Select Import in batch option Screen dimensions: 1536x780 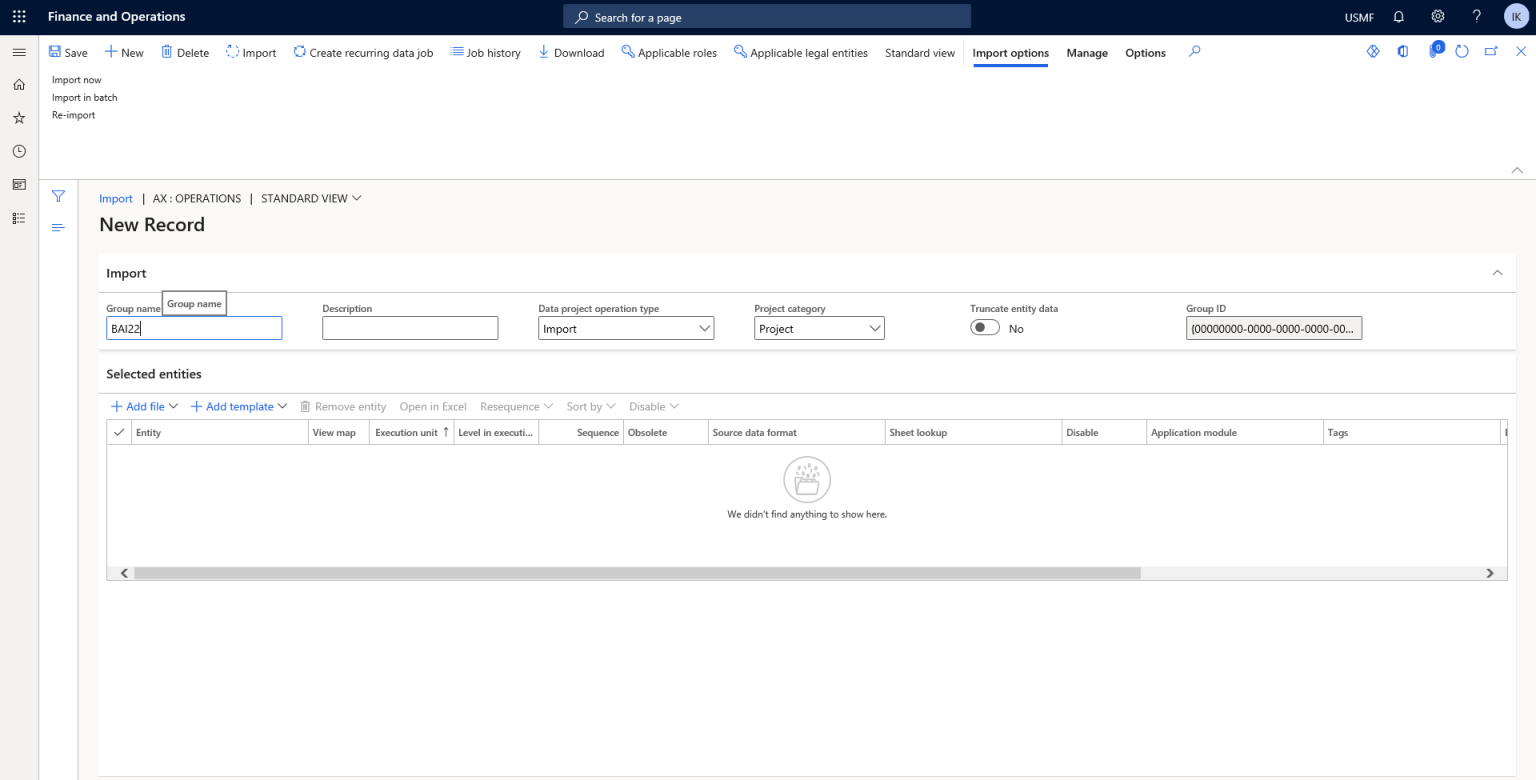pyautogui.click(x=84, y=97)
